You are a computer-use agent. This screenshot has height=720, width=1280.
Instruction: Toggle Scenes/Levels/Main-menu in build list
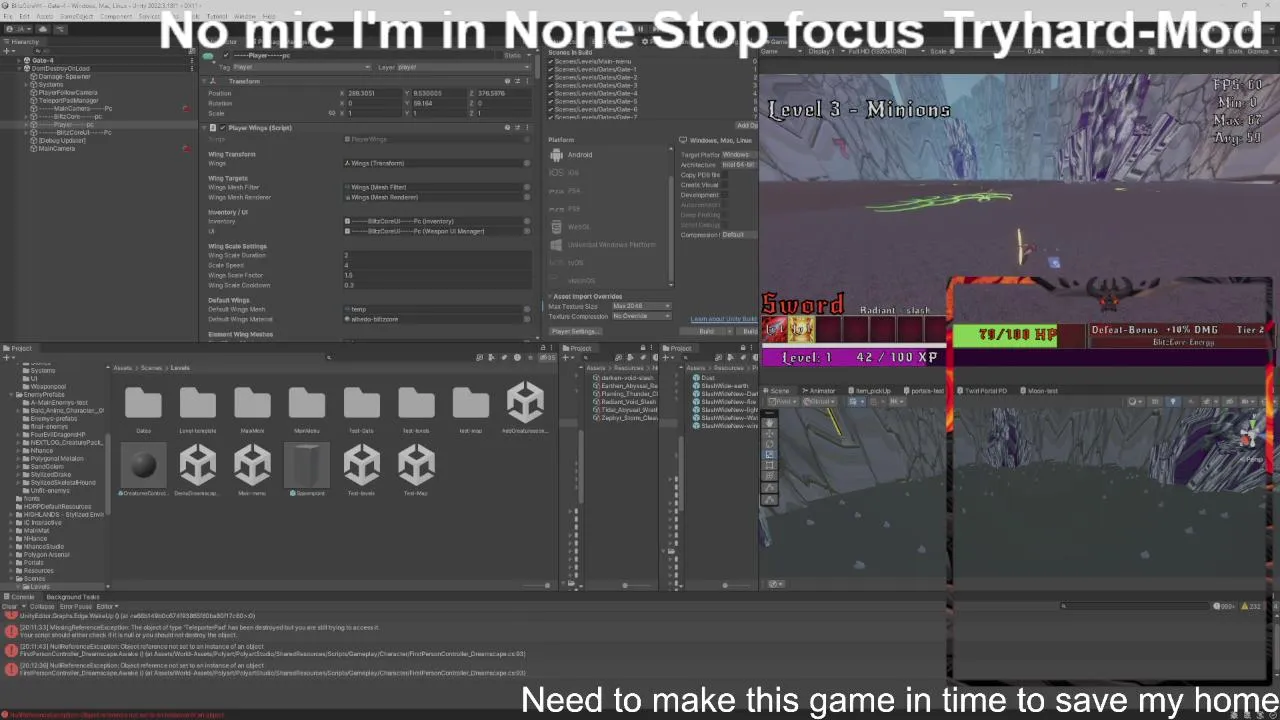(x=551, y=61)
